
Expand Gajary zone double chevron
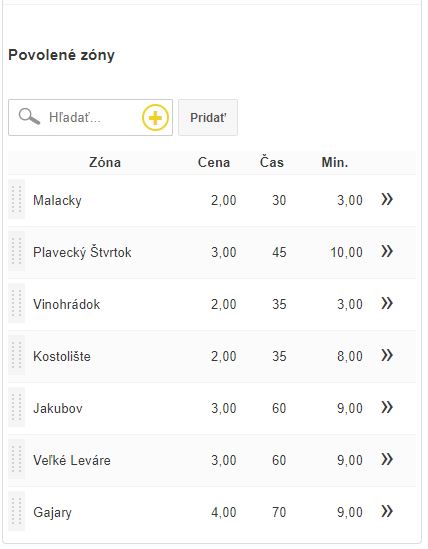tap(387, 511)
